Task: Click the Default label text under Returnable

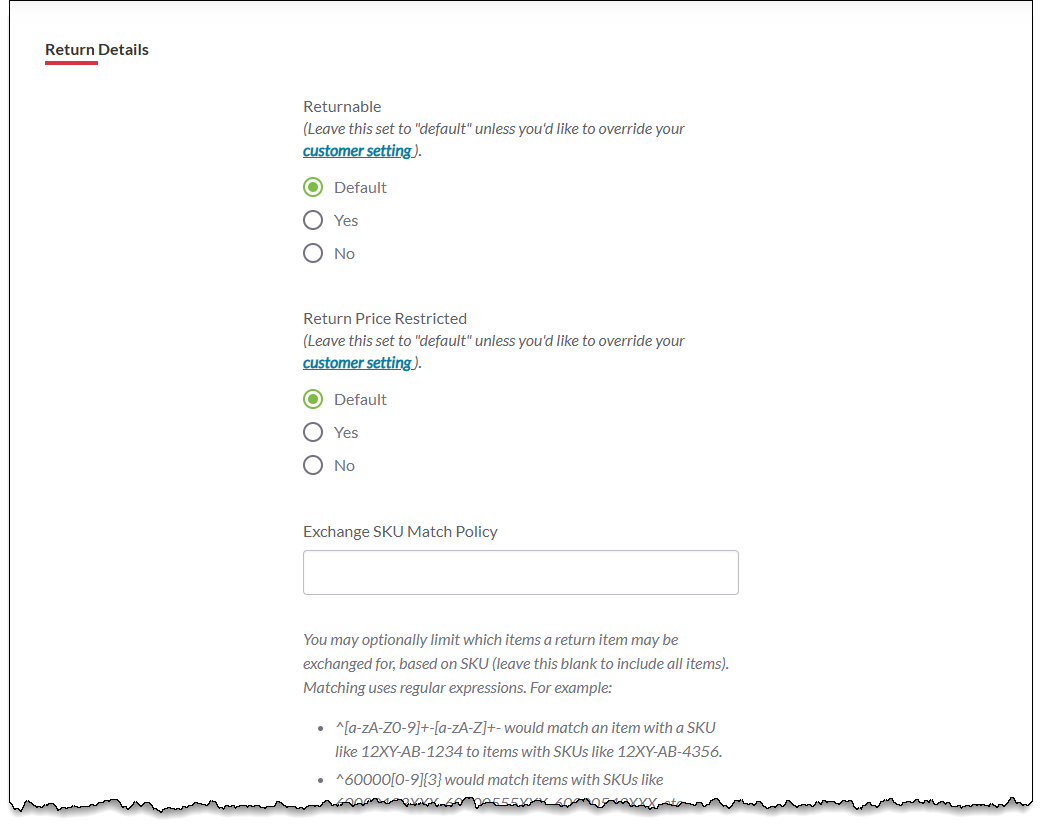Action: pos(360,187)
